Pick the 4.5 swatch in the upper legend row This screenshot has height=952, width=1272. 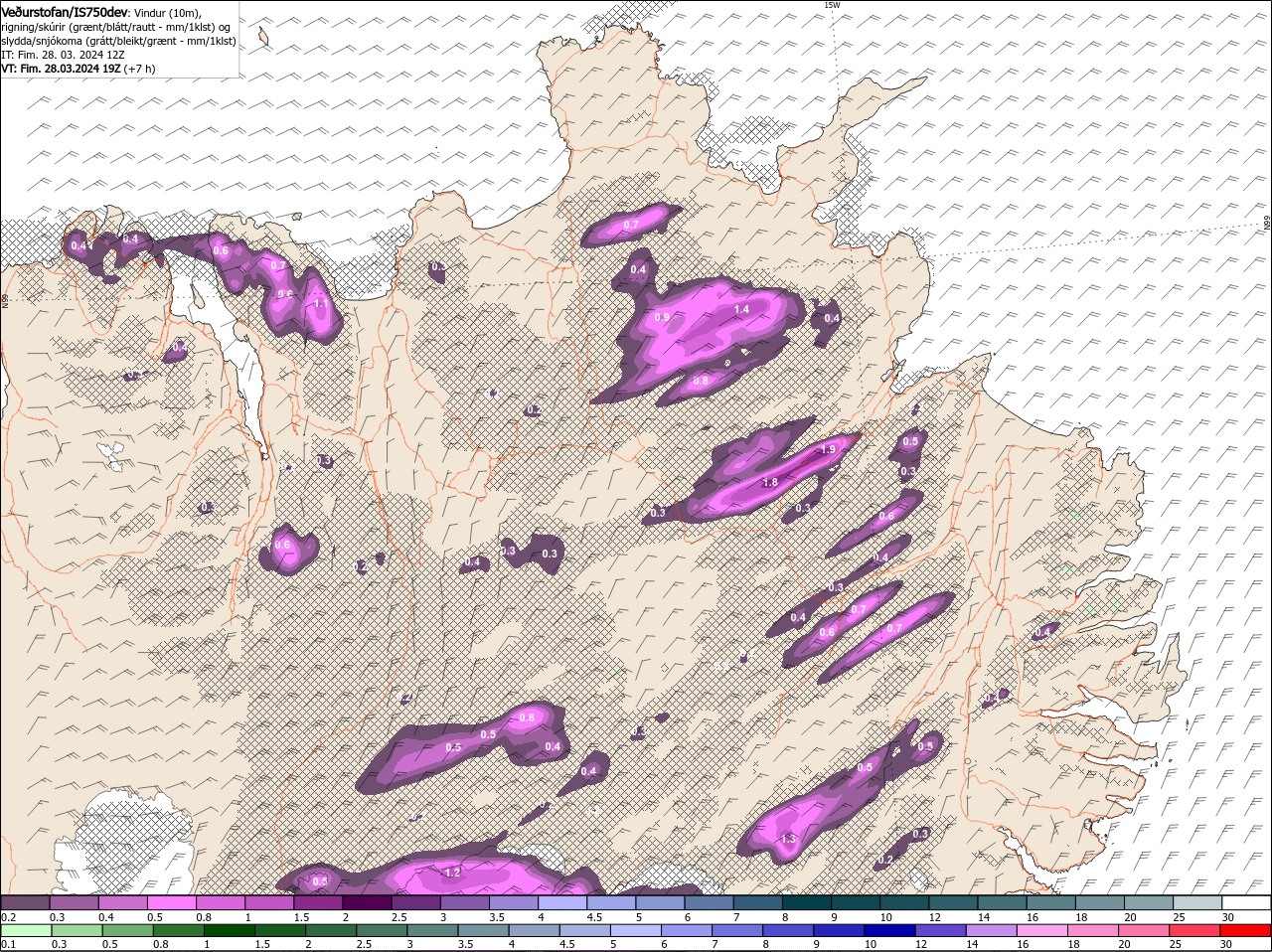coord(610,902)
